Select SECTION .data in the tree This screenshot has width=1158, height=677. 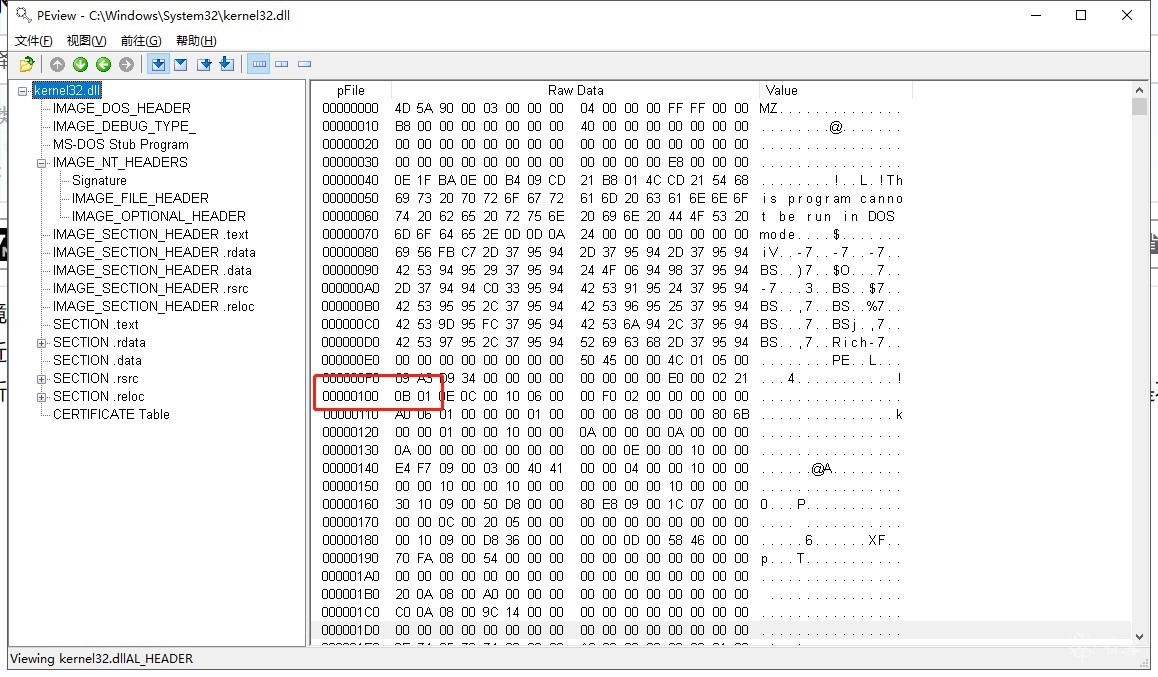(x=97, y=361)
